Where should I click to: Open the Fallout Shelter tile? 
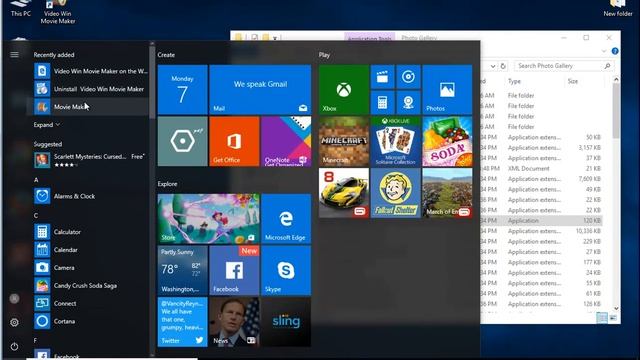(x=396, y=193)
